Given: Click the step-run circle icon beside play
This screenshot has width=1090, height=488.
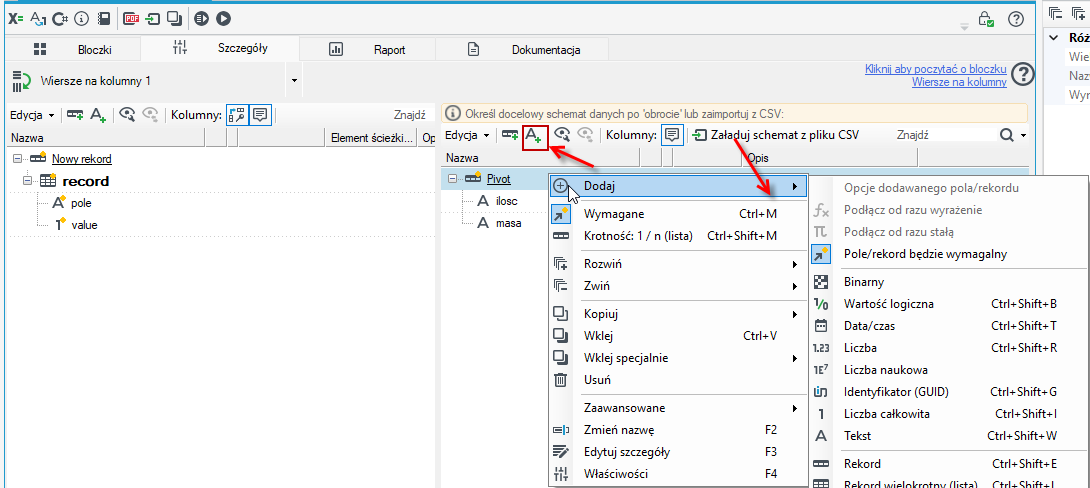Looking at the screenshot, I should tap(202, 19).
